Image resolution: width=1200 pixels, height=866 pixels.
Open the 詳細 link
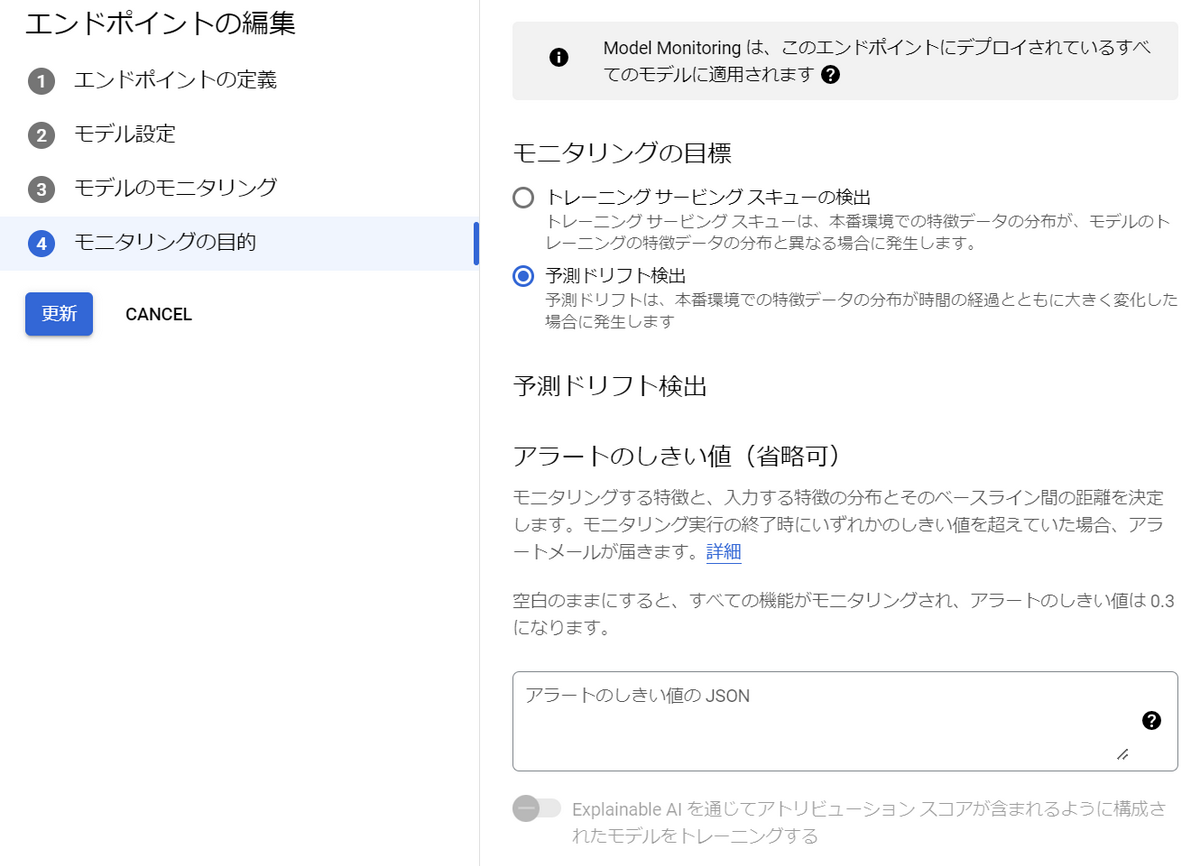coord(724,552)
